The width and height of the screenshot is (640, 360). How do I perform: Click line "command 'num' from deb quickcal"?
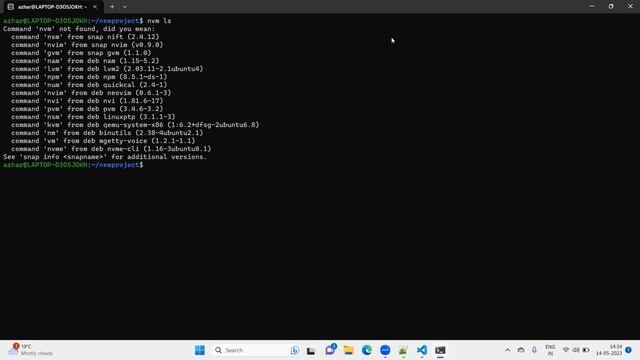tap(89, 85)
